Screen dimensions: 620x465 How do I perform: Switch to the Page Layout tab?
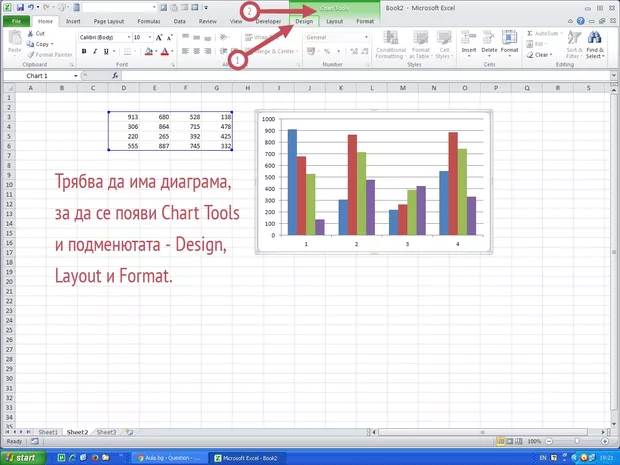pyautogui.click(x=109, y=21)
